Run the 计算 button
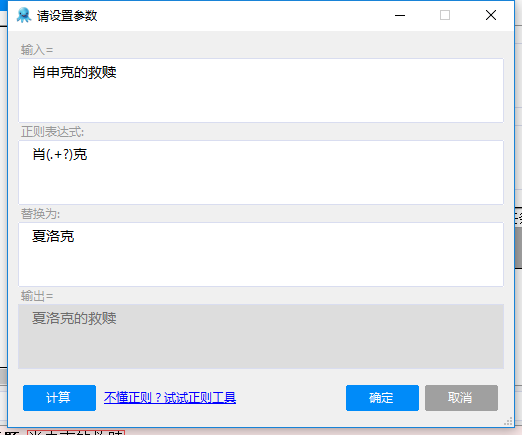Viewport: 522px width, 435px height. coord(59,398)
